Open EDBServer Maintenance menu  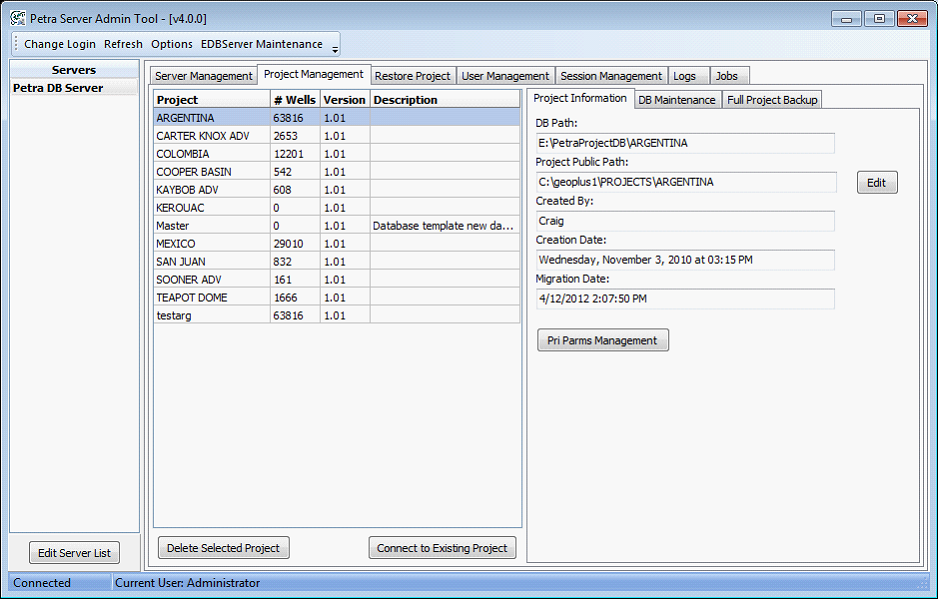(x=261, y=44)
